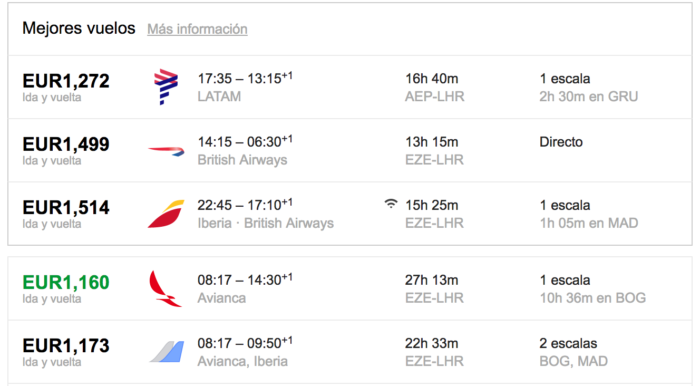Viewport: 700px width, 386px height.
Task: Choose the EUR1,514 Iberia flight price
Action: 66,208
